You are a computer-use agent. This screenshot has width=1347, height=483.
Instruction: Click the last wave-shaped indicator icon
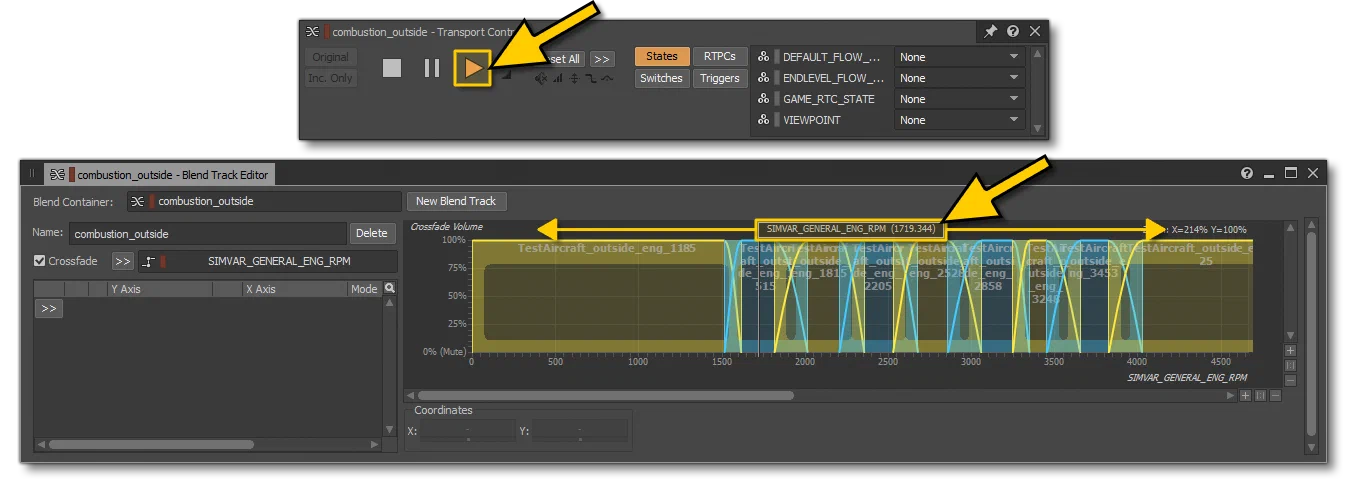tap(607, 79)
